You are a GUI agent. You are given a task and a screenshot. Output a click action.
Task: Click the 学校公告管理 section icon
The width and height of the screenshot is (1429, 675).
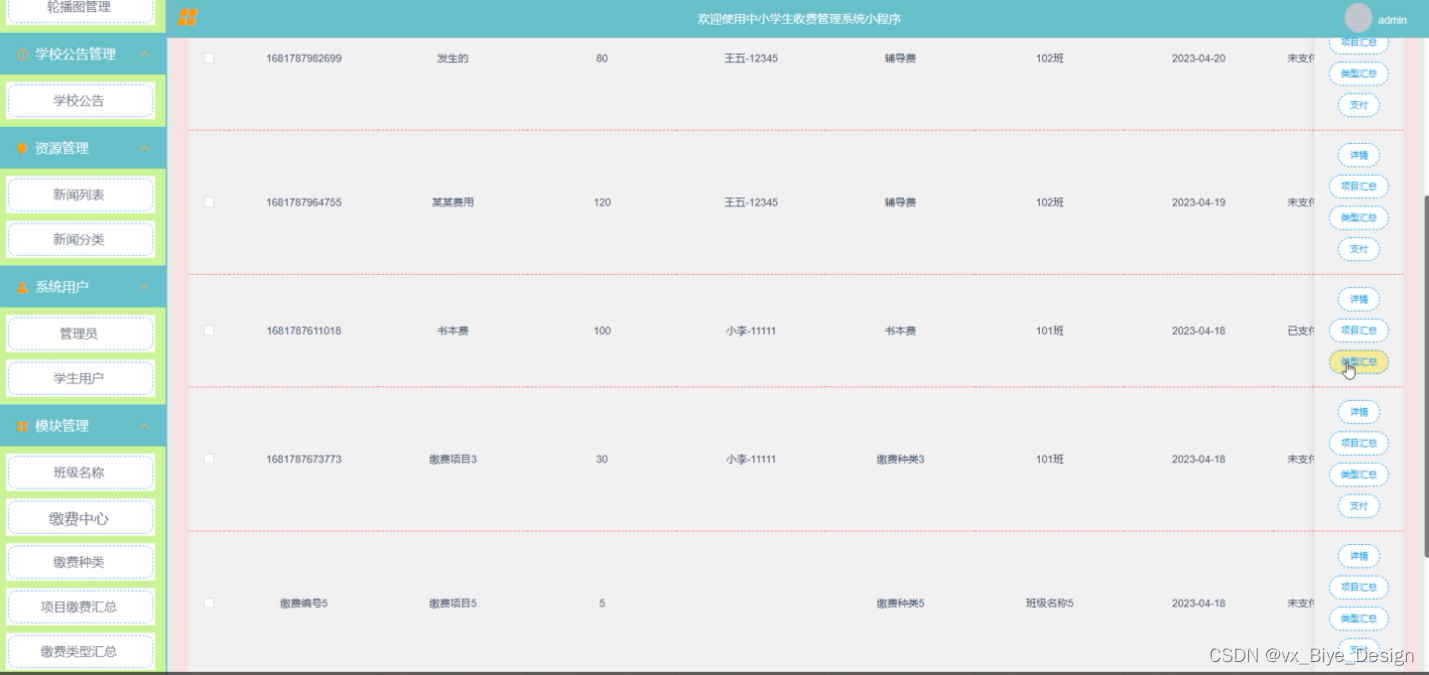[x=22, y=55]
